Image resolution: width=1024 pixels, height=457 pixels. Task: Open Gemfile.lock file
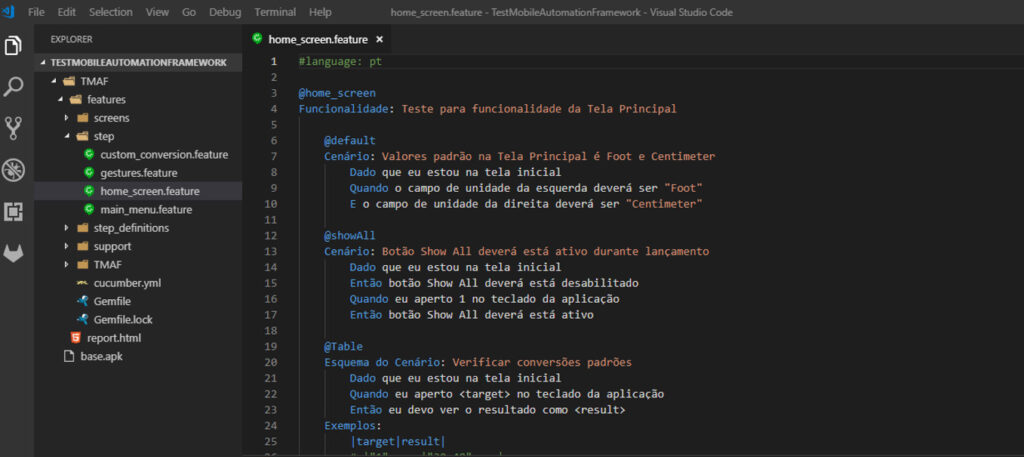123,319
